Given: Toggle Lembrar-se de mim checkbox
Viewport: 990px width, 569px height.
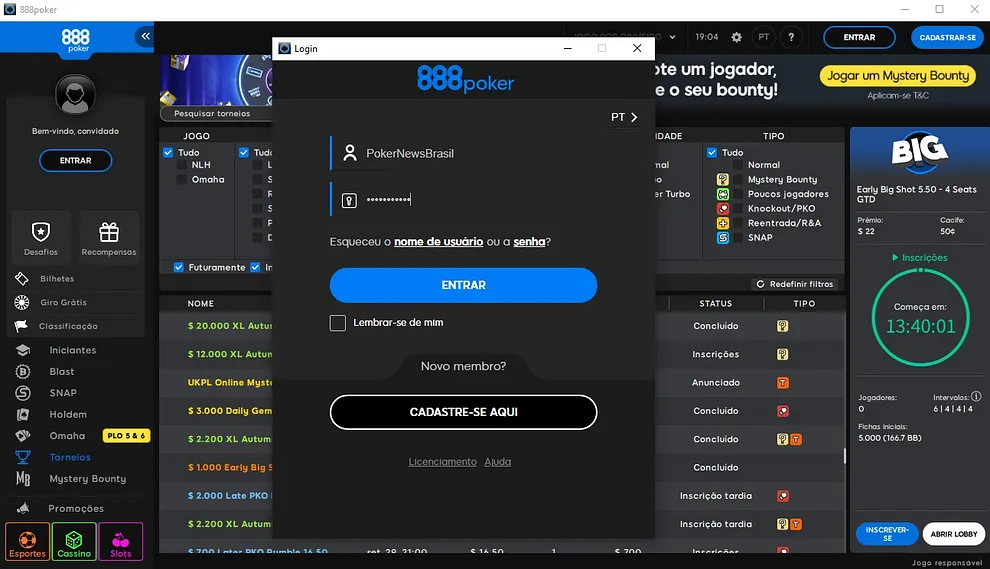Looking at the screenshot, I should pos(338,323).
